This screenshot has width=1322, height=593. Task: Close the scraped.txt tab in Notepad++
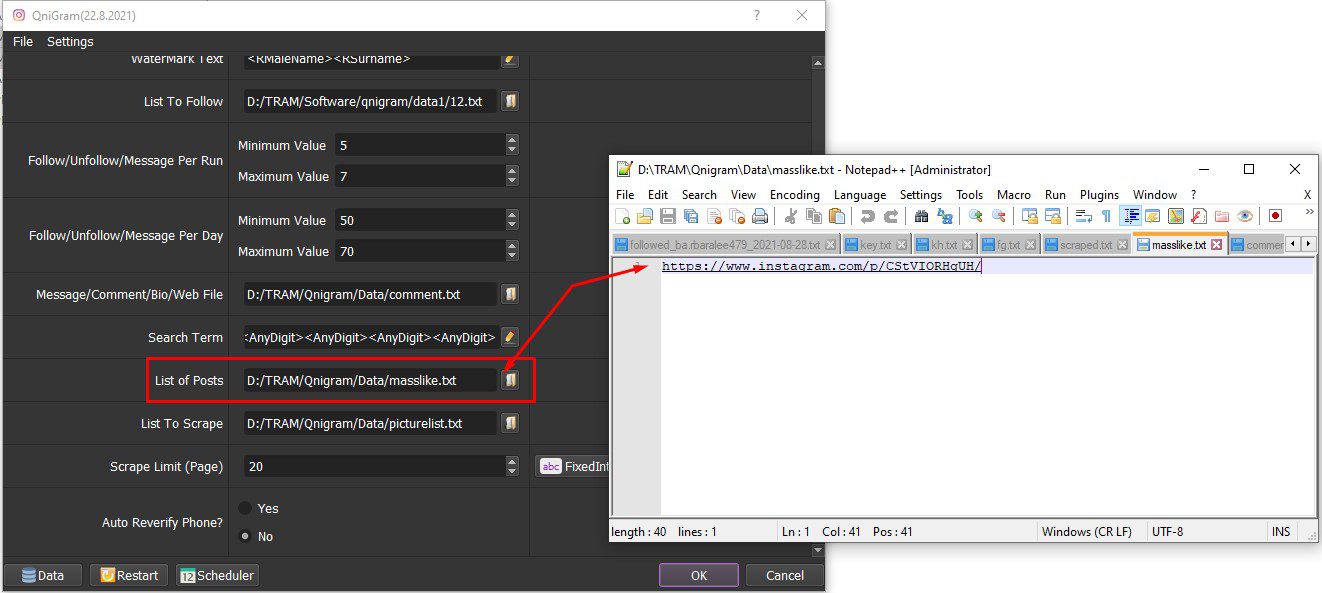[1121, 244]
